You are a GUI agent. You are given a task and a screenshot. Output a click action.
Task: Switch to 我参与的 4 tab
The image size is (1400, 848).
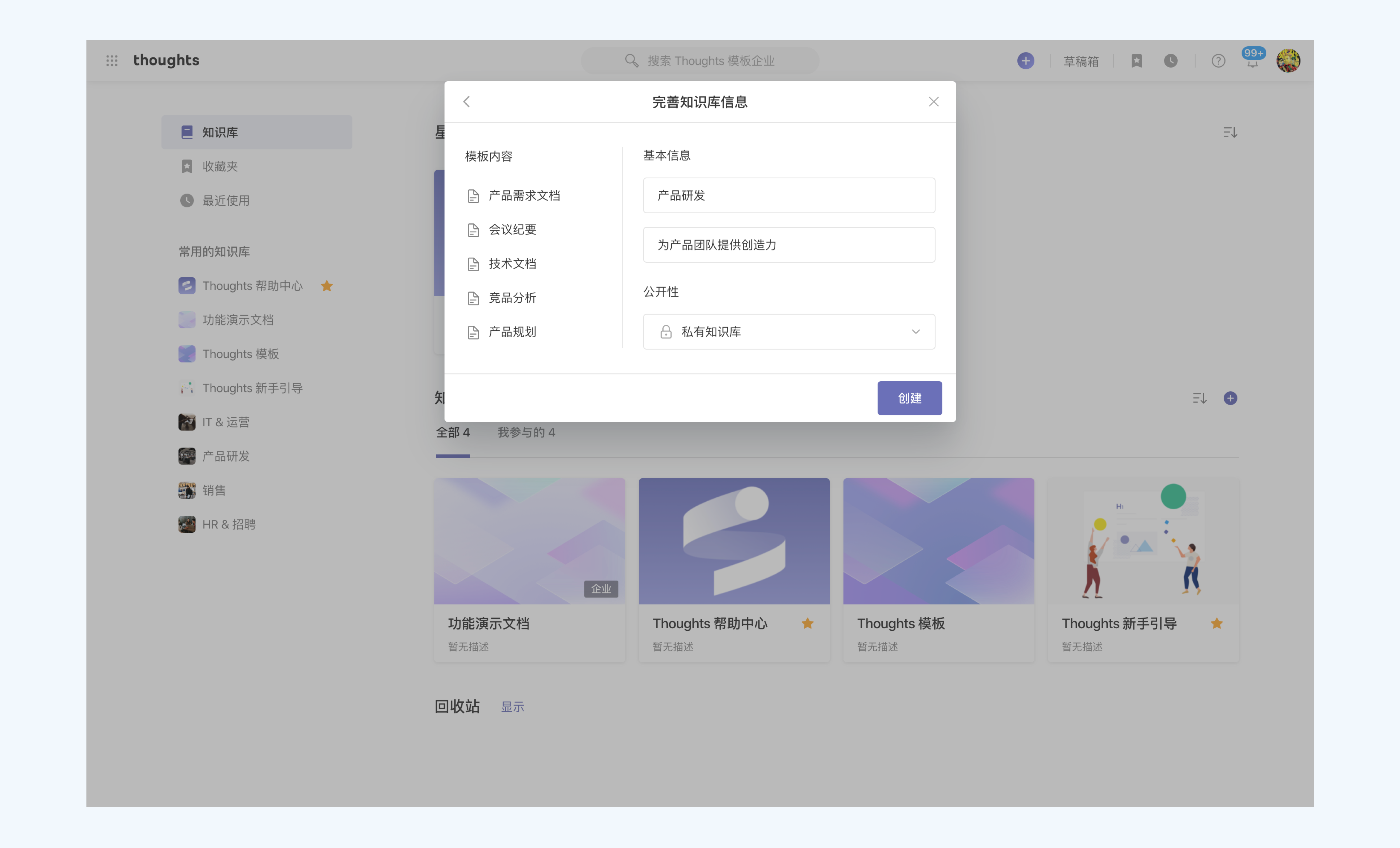point(526,432)
